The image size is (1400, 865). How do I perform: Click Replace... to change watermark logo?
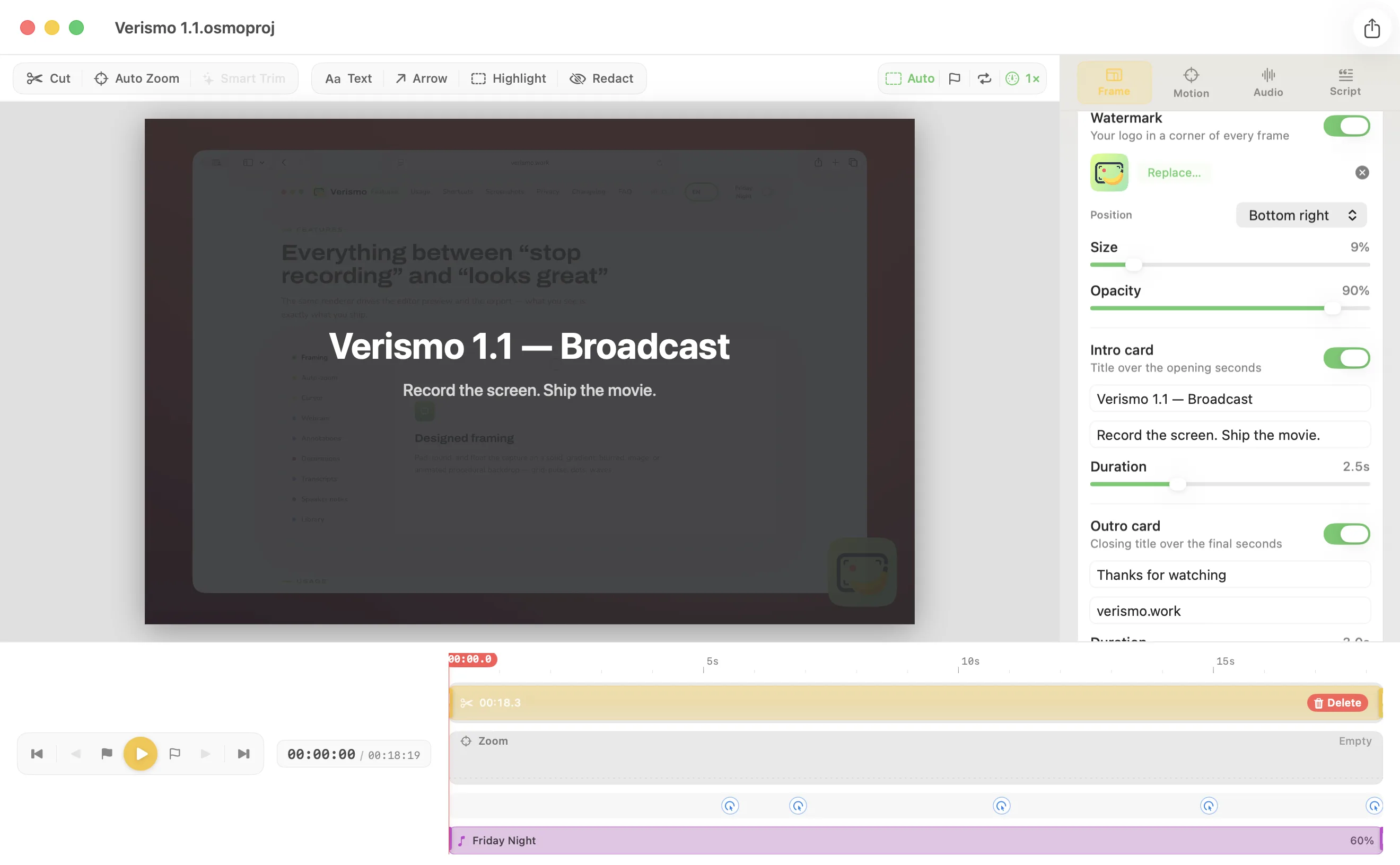[x=1174, y=172]
